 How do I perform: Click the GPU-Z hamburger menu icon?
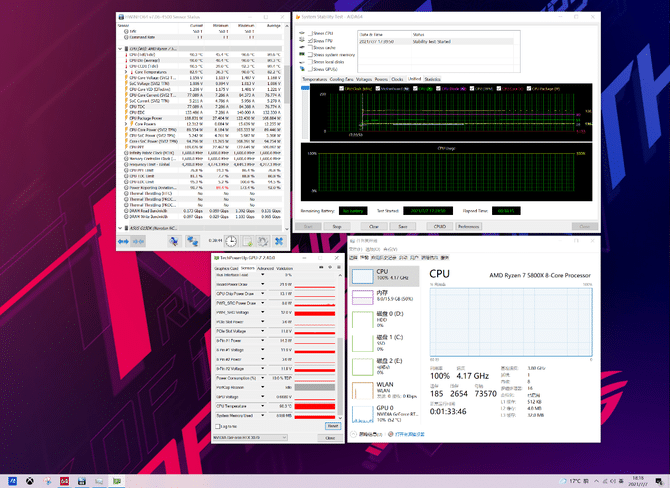[338, 267]
